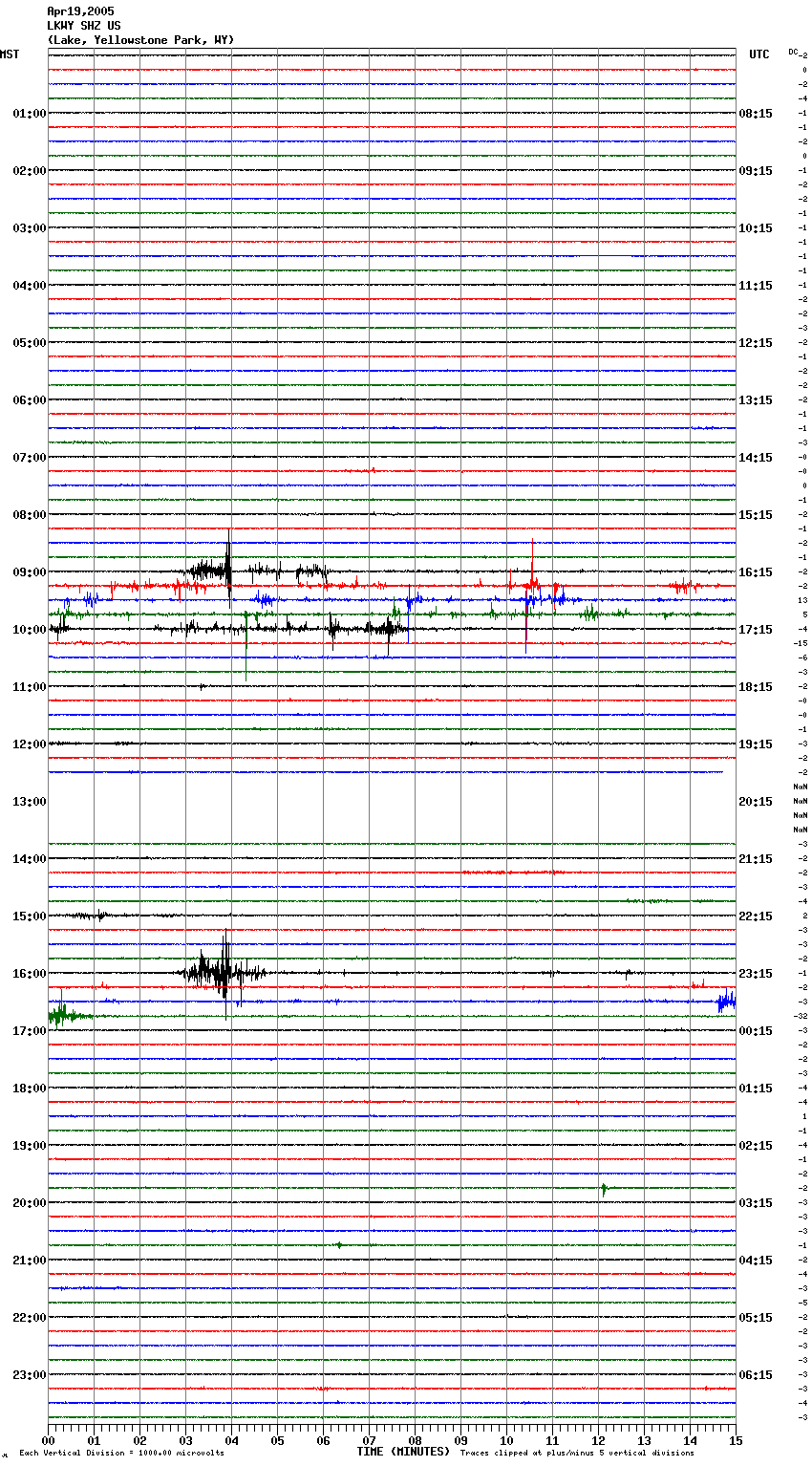Click the UTC '20:15' time label
812x1466 pixels.
[x=756, y=802]
